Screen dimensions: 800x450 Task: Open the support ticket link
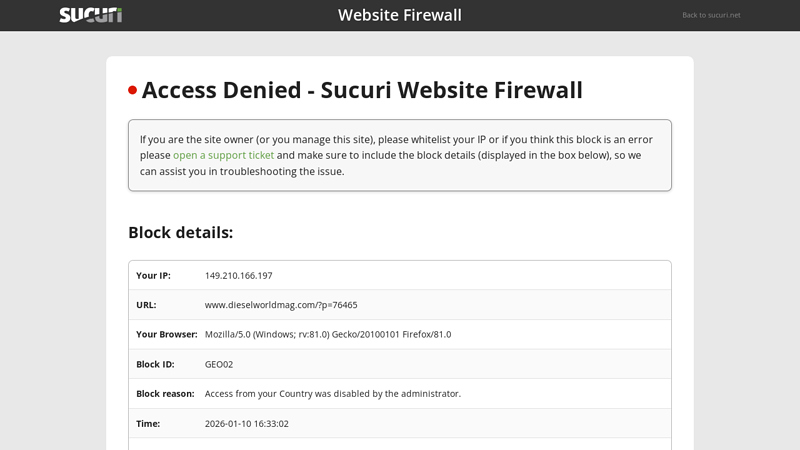[223, 155]
